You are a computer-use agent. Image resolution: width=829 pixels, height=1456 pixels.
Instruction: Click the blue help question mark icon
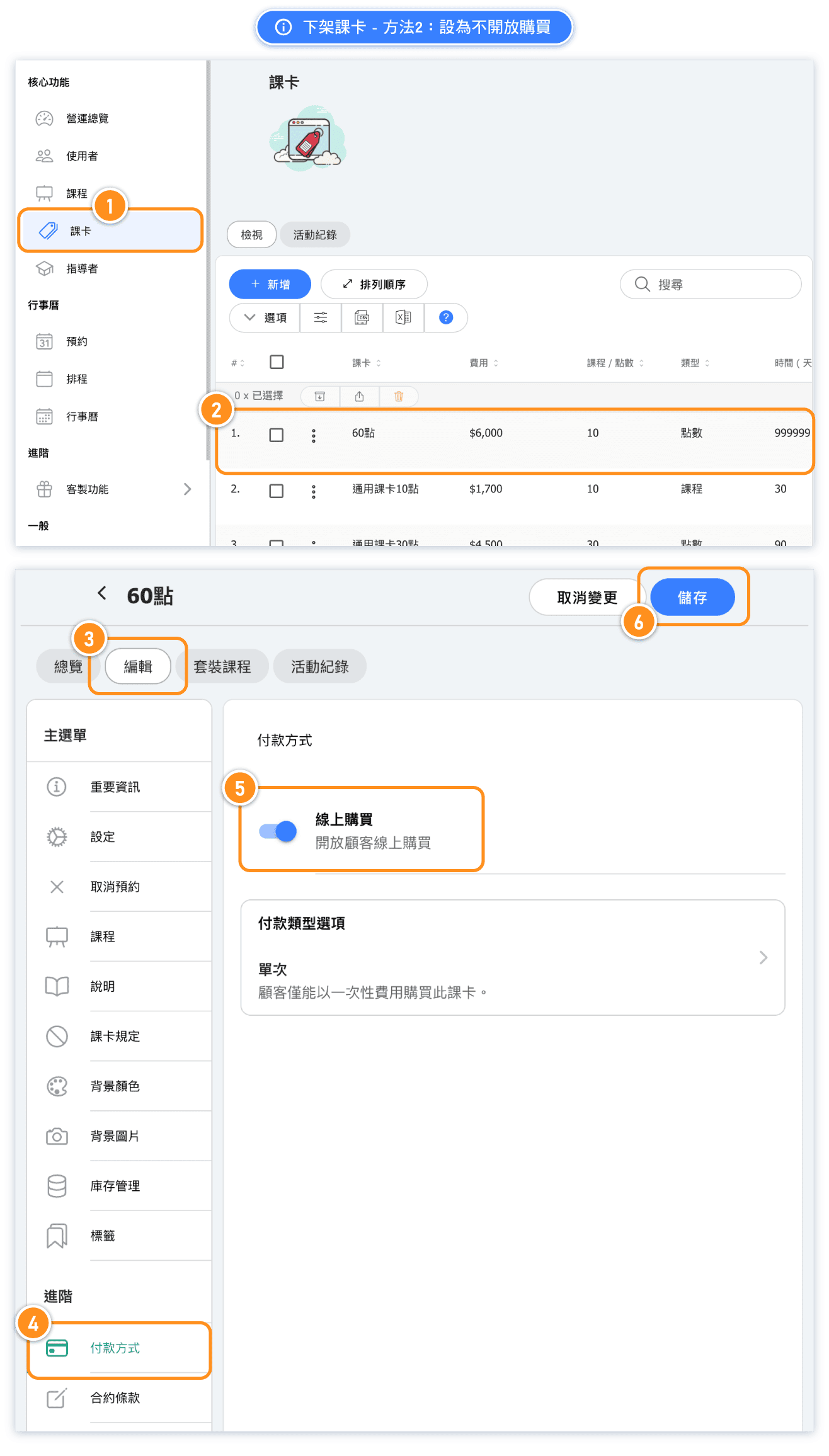(446, 317)
